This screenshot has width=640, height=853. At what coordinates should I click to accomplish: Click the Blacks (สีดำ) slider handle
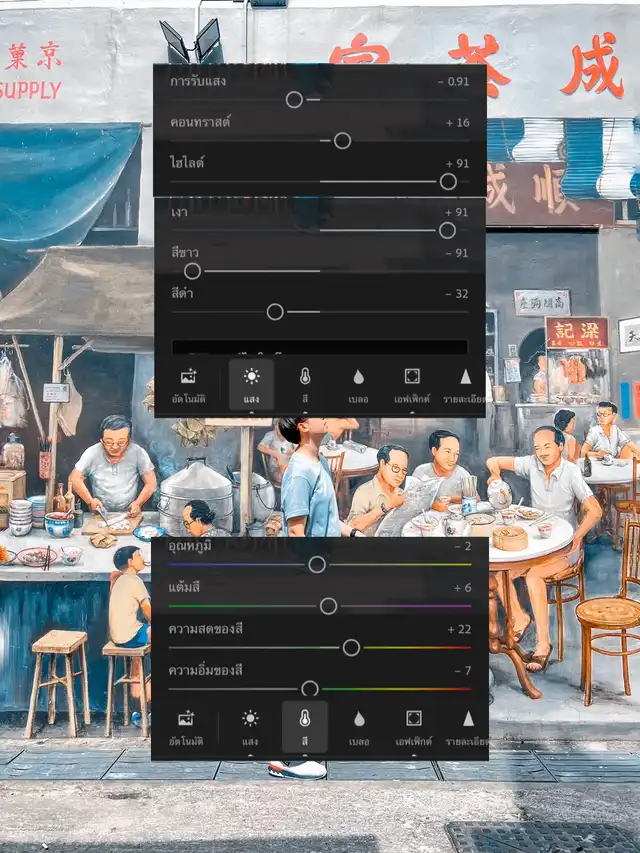275,312
